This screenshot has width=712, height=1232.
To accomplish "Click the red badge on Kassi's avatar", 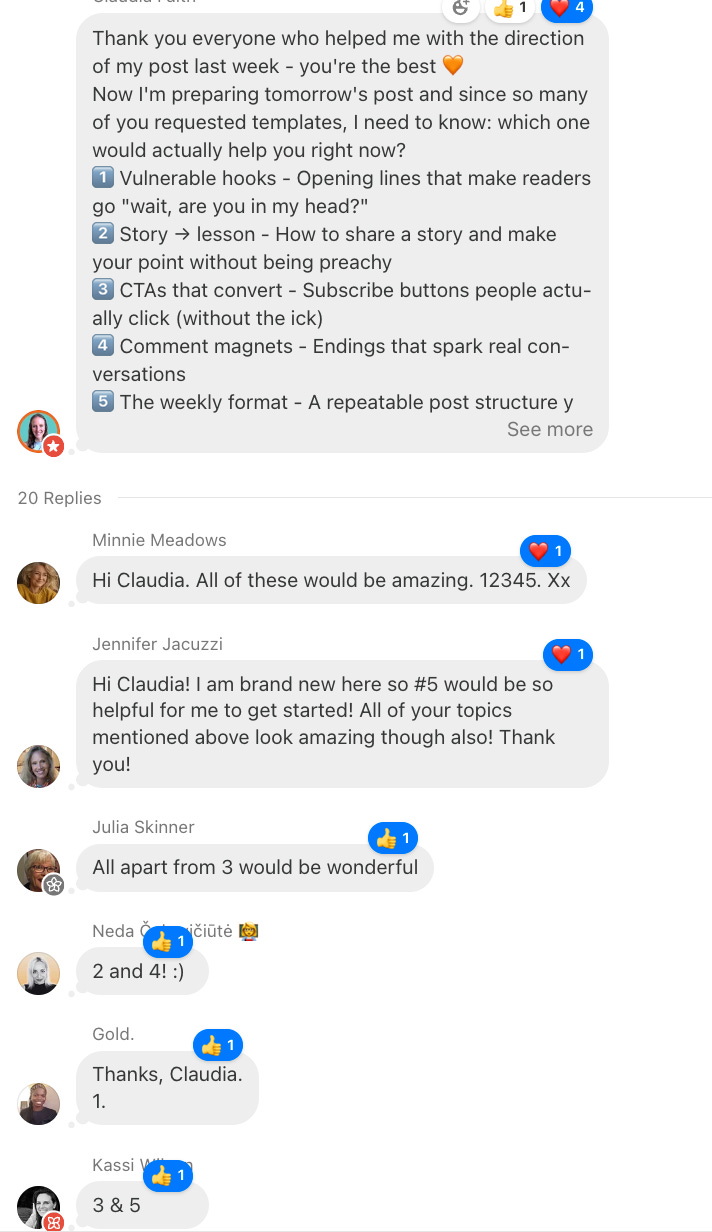I will click(54, 1221).
